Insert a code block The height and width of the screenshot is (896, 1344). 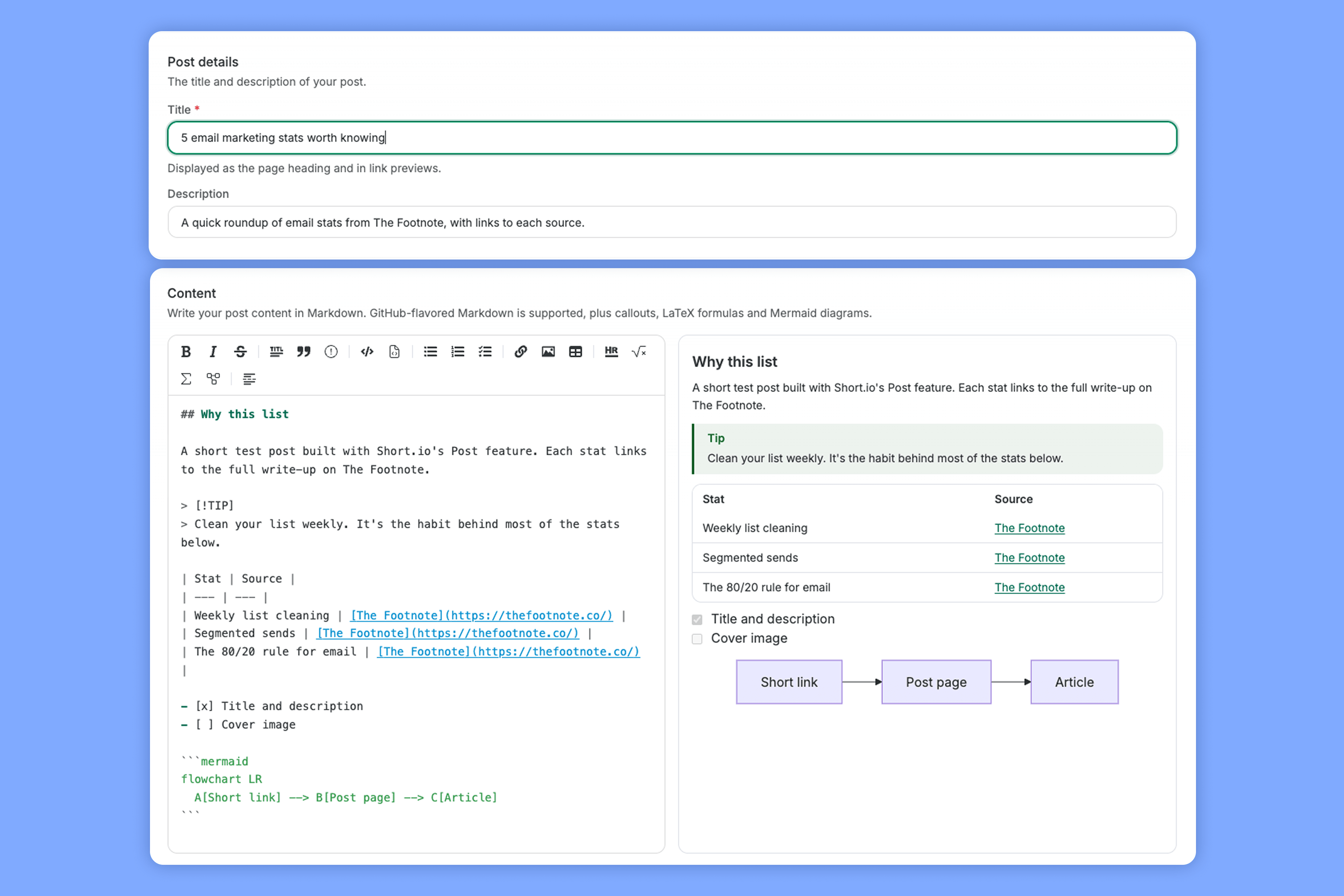click(x=394, y=351)
